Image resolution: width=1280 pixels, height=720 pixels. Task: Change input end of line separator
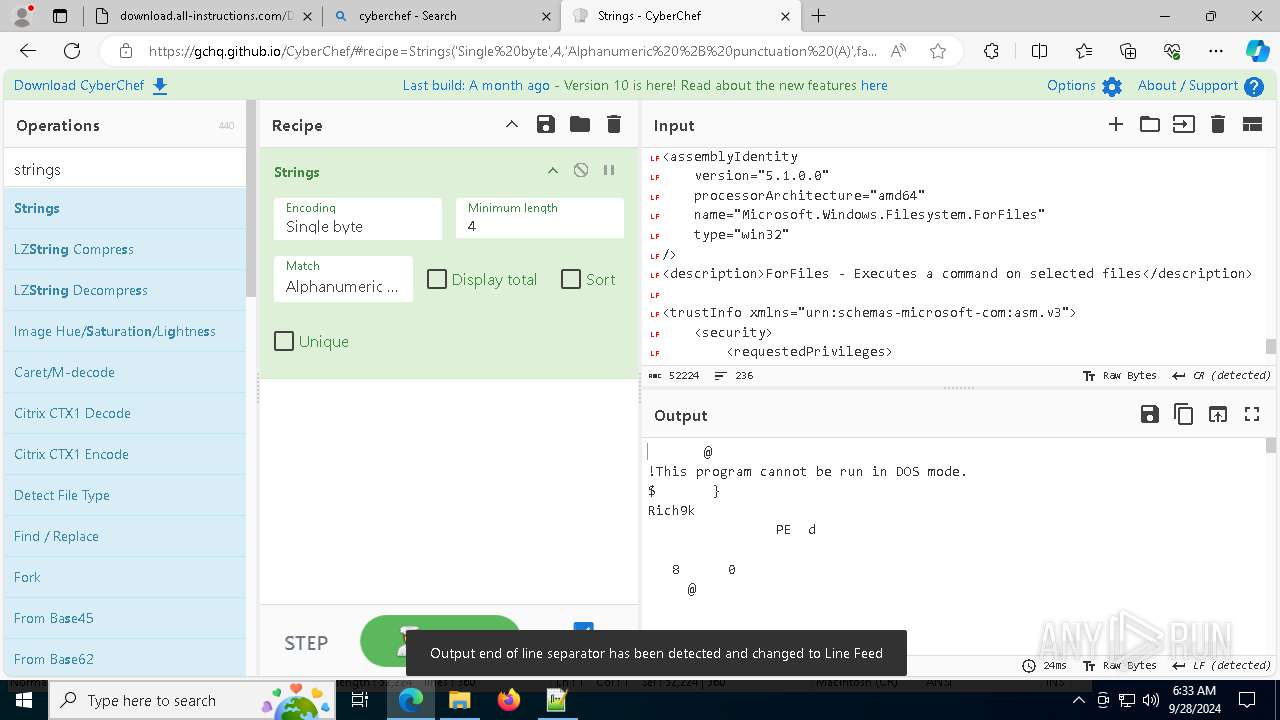point(1221,376)
